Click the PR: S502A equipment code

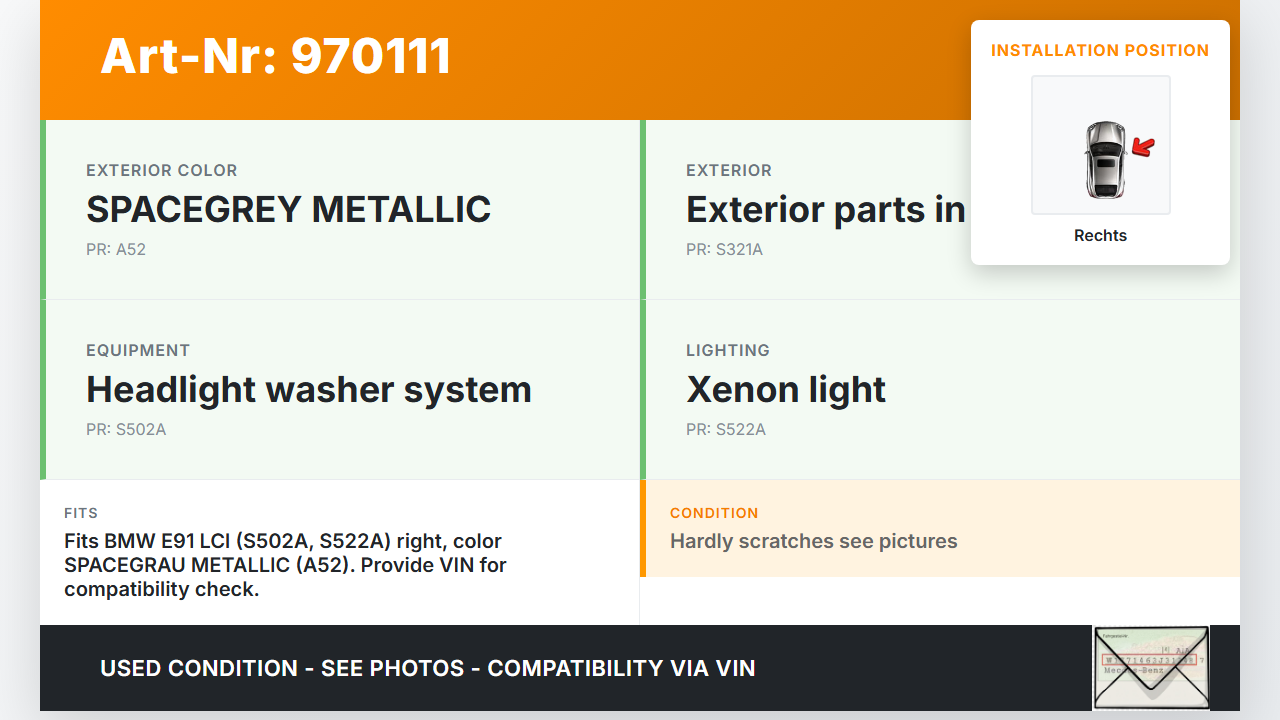point(126,430)
